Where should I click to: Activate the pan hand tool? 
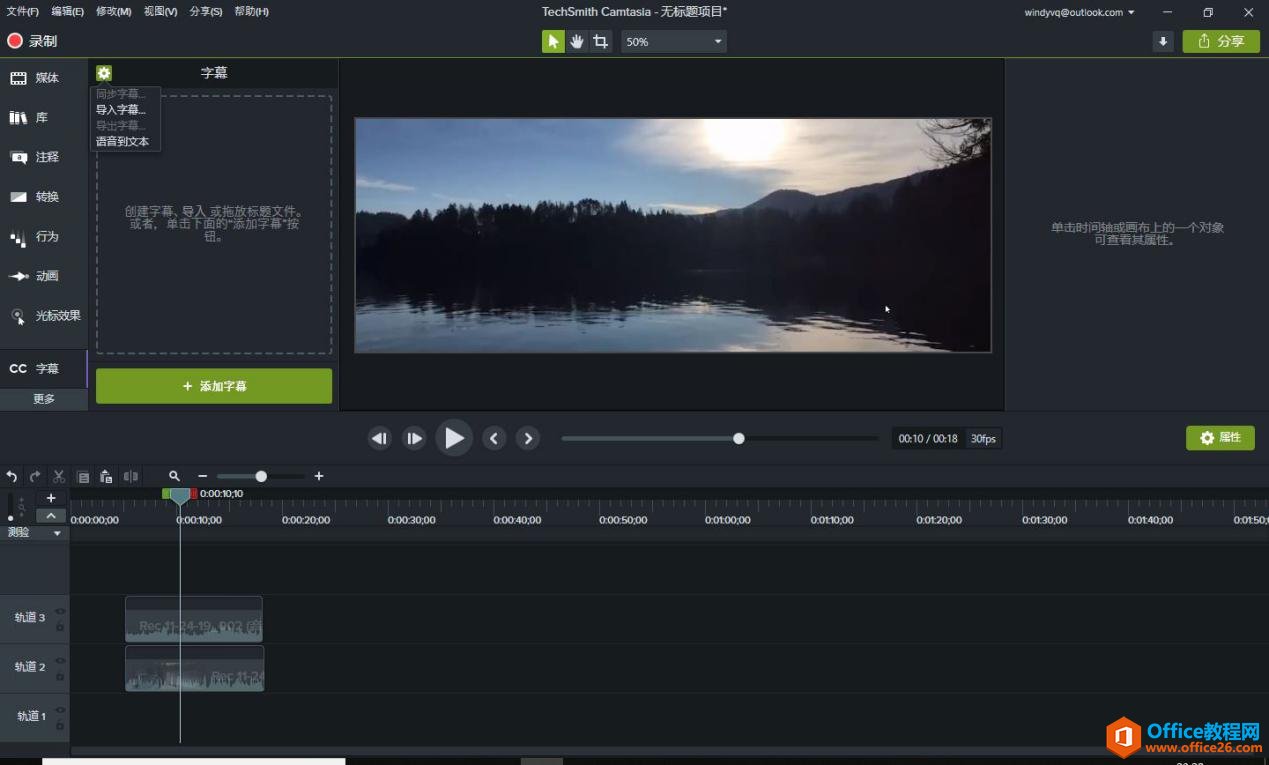tap(577, 41)
